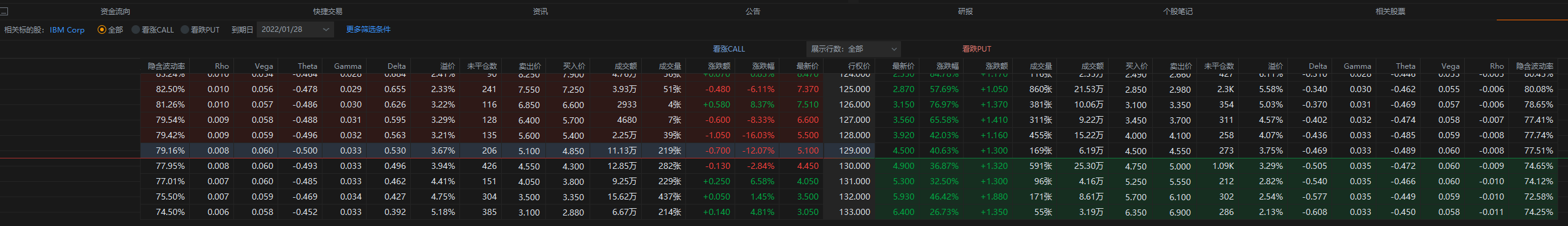Switch to the 资金流向 tab

[115, 11]
